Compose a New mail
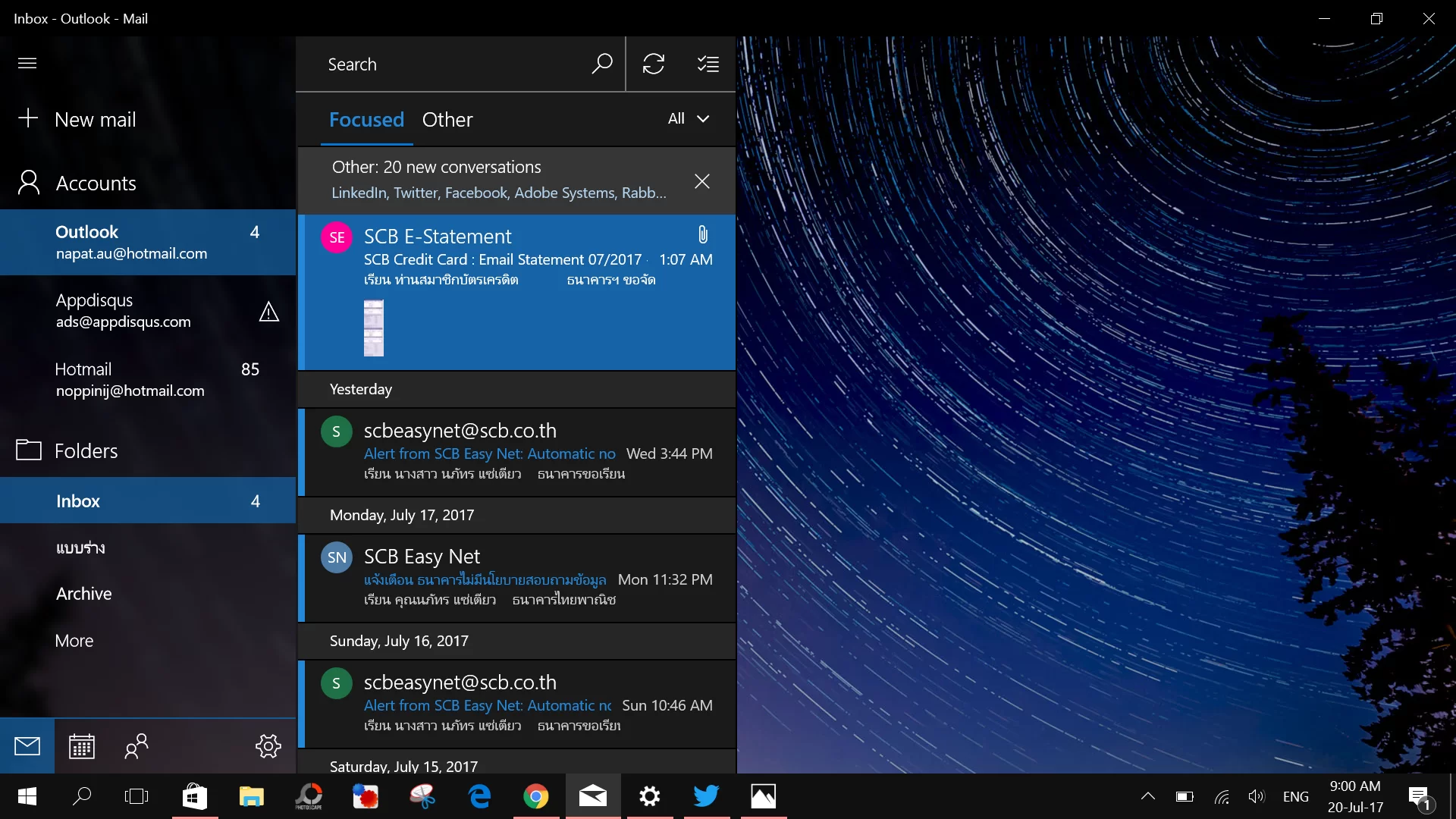The width and height of the screenshot is (1456, 819). (148, 119)
